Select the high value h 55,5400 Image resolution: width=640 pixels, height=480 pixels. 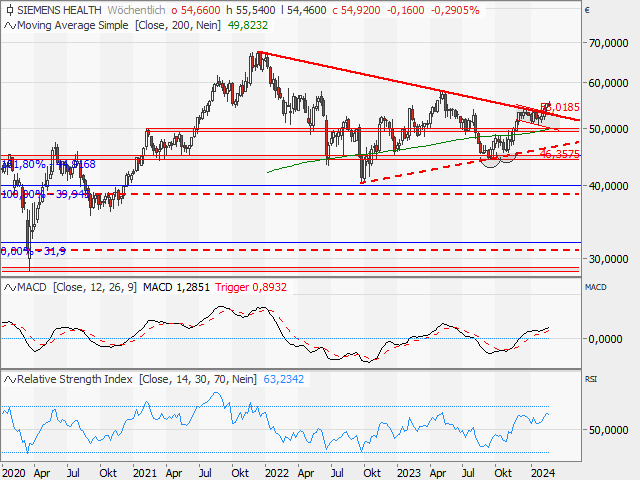(x=251, y=10)
